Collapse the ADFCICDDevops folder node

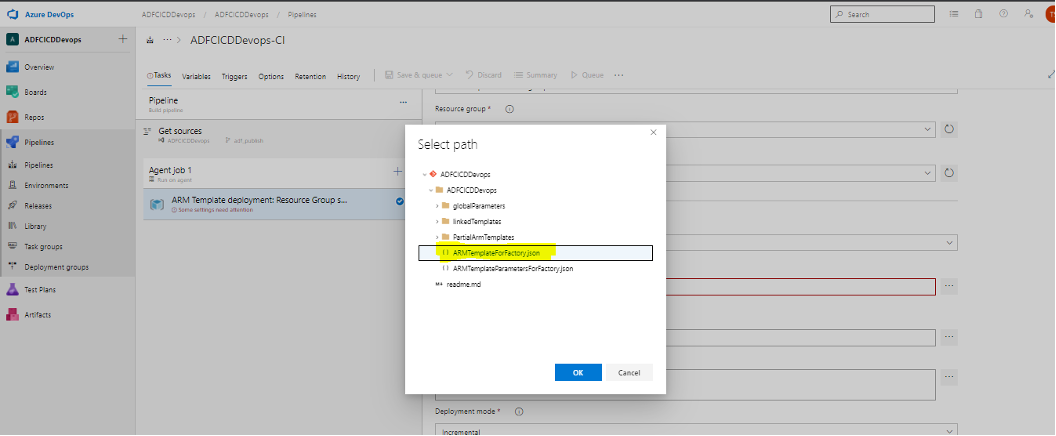(x=431, y=190)
